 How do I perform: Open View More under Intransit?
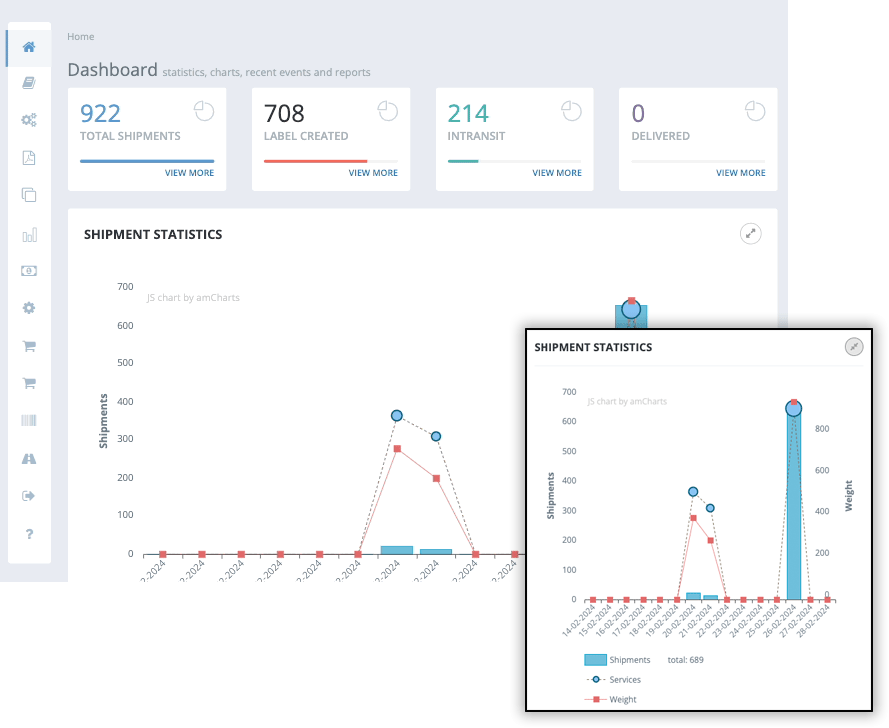pos(557,173)
